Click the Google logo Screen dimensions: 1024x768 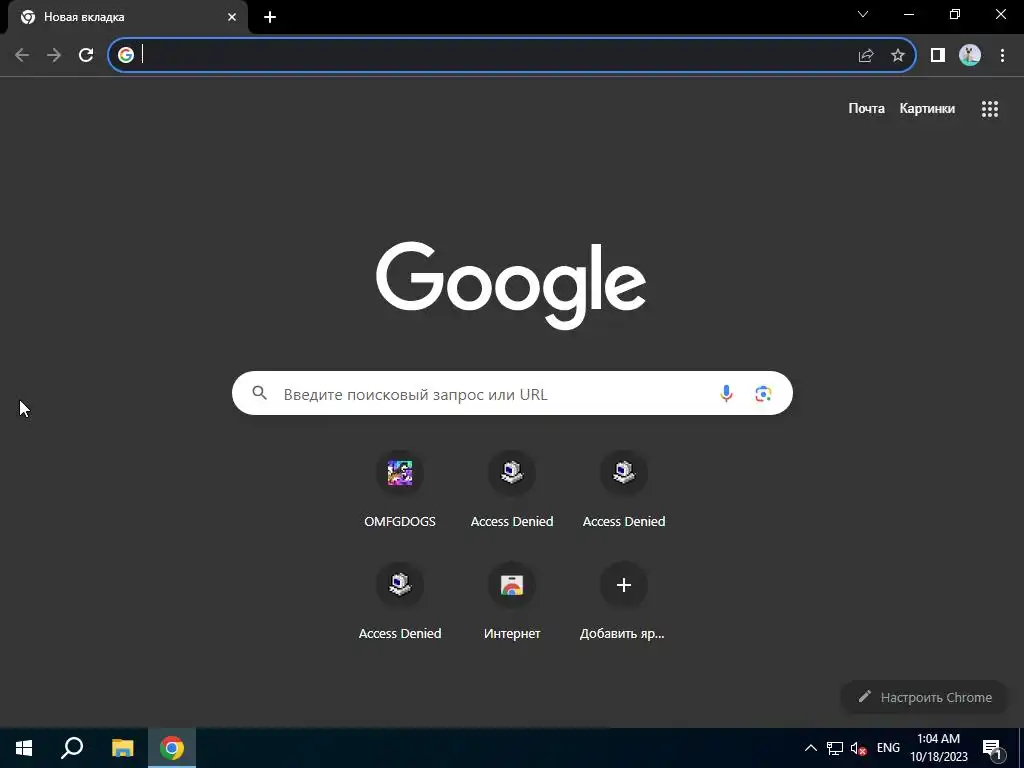[x=511, y=285]
